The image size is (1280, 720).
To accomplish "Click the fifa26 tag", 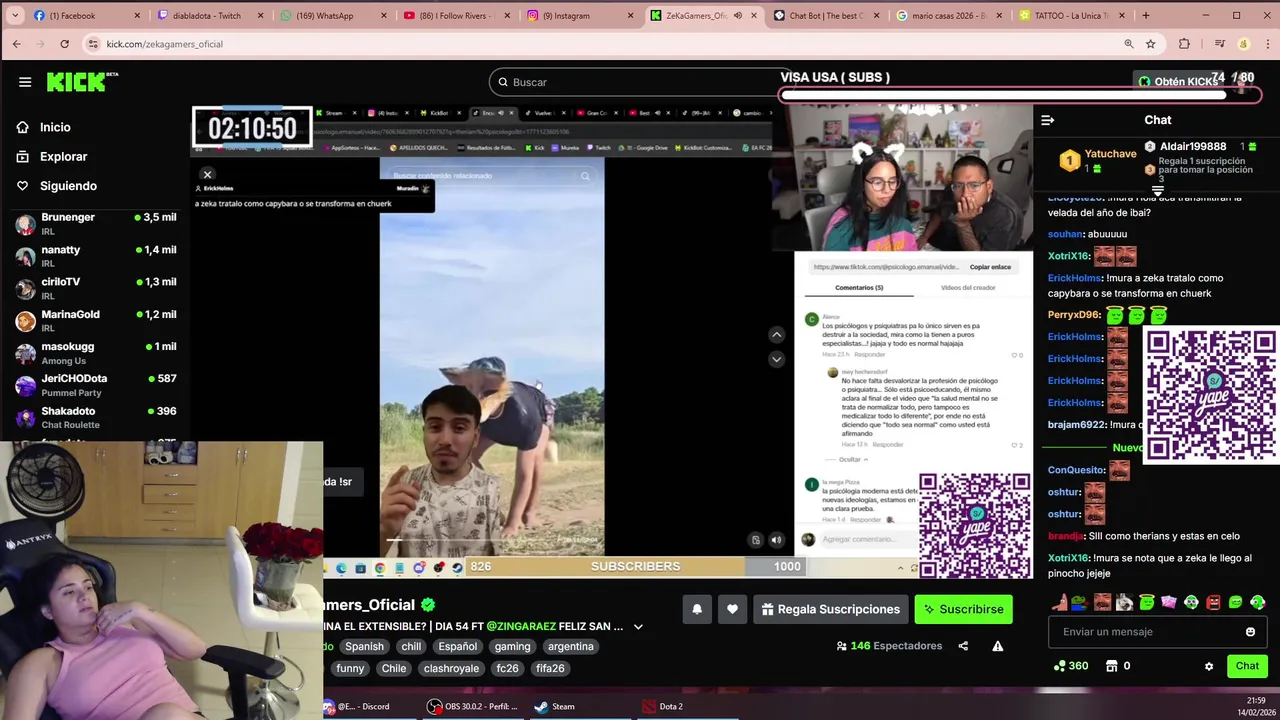I will pos(550,668).
